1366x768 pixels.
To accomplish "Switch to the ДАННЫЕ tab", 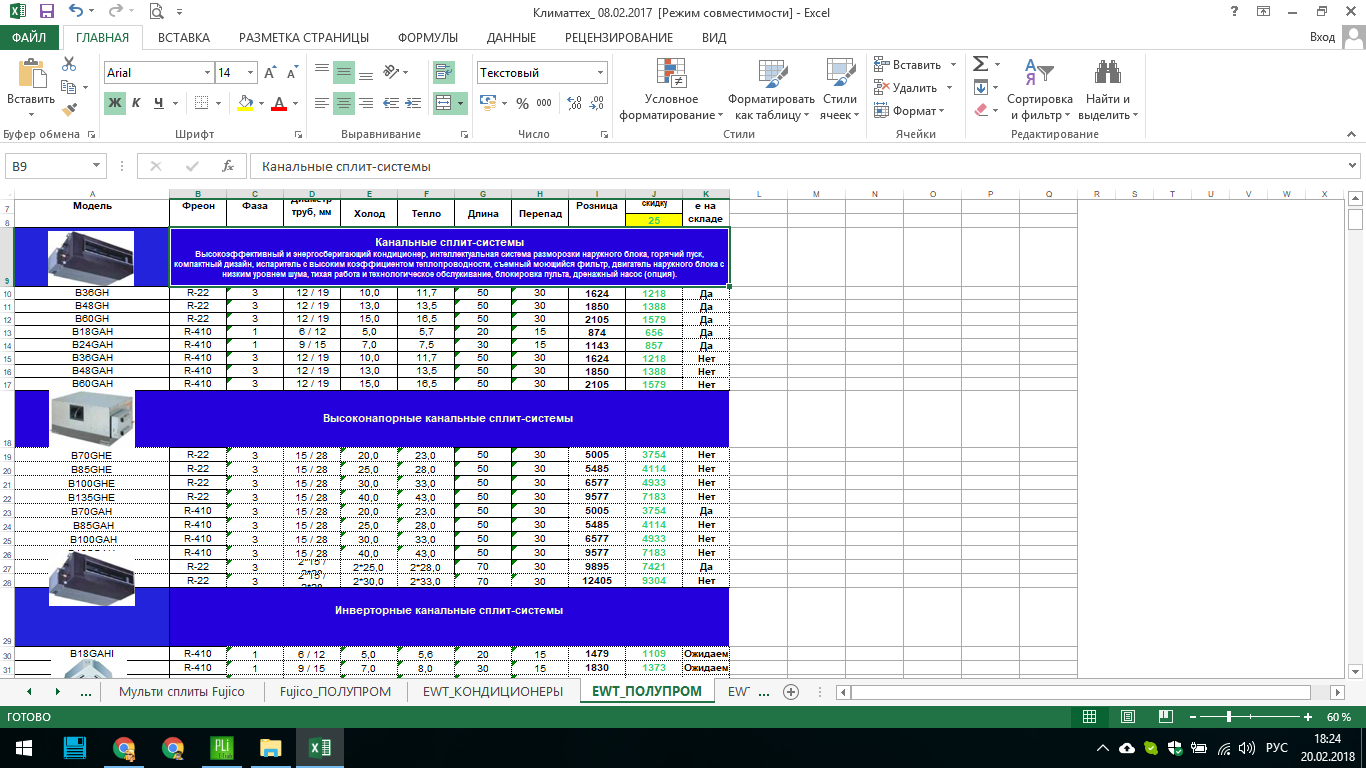I will point(511,38).
